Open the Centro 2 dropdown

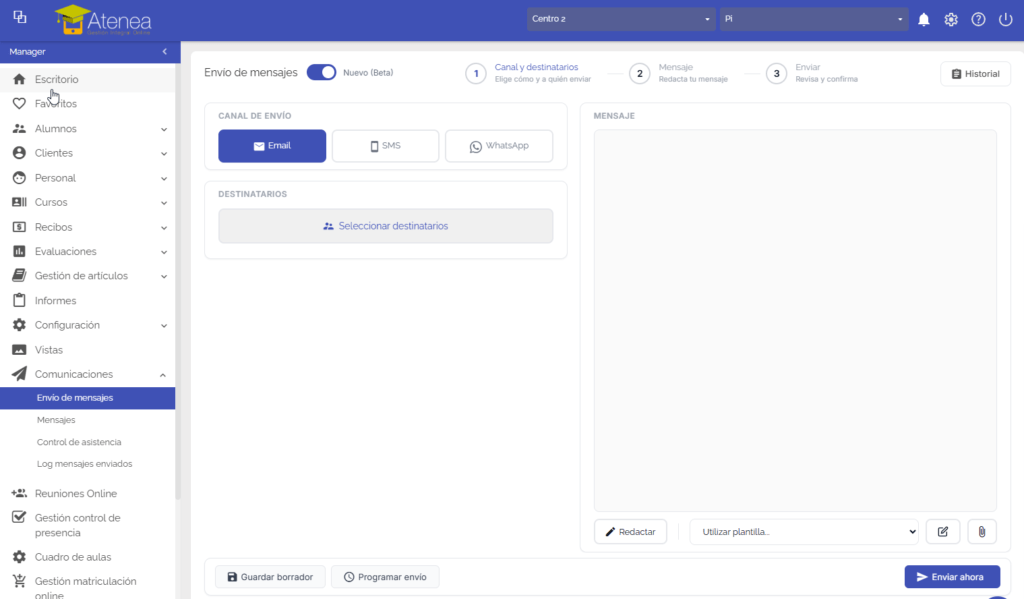point(620,19)
